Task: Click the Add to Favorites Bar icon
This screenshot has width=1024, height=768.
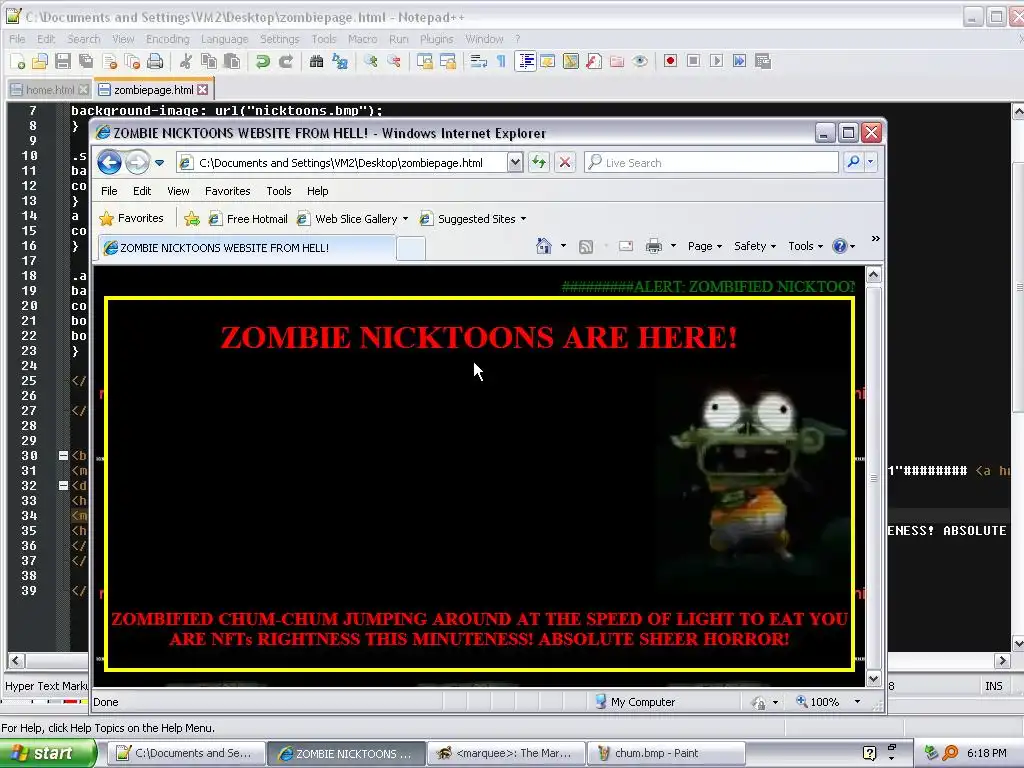Action: (x=191, y=219)
